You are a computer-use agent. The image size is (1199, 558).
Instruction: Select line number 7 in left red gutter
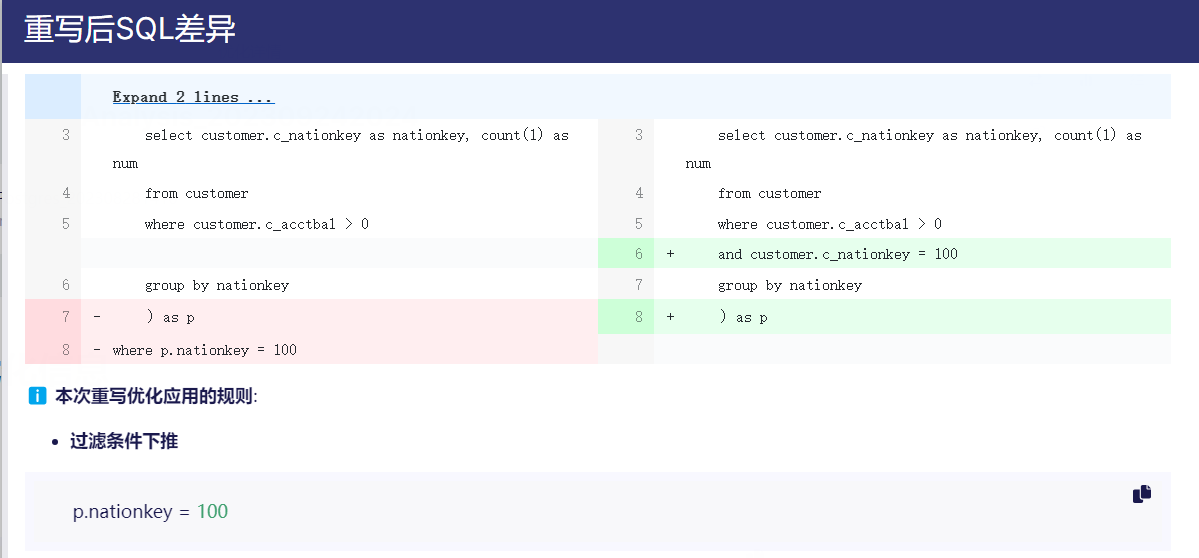pyautogui.click(x=65, y=317)
